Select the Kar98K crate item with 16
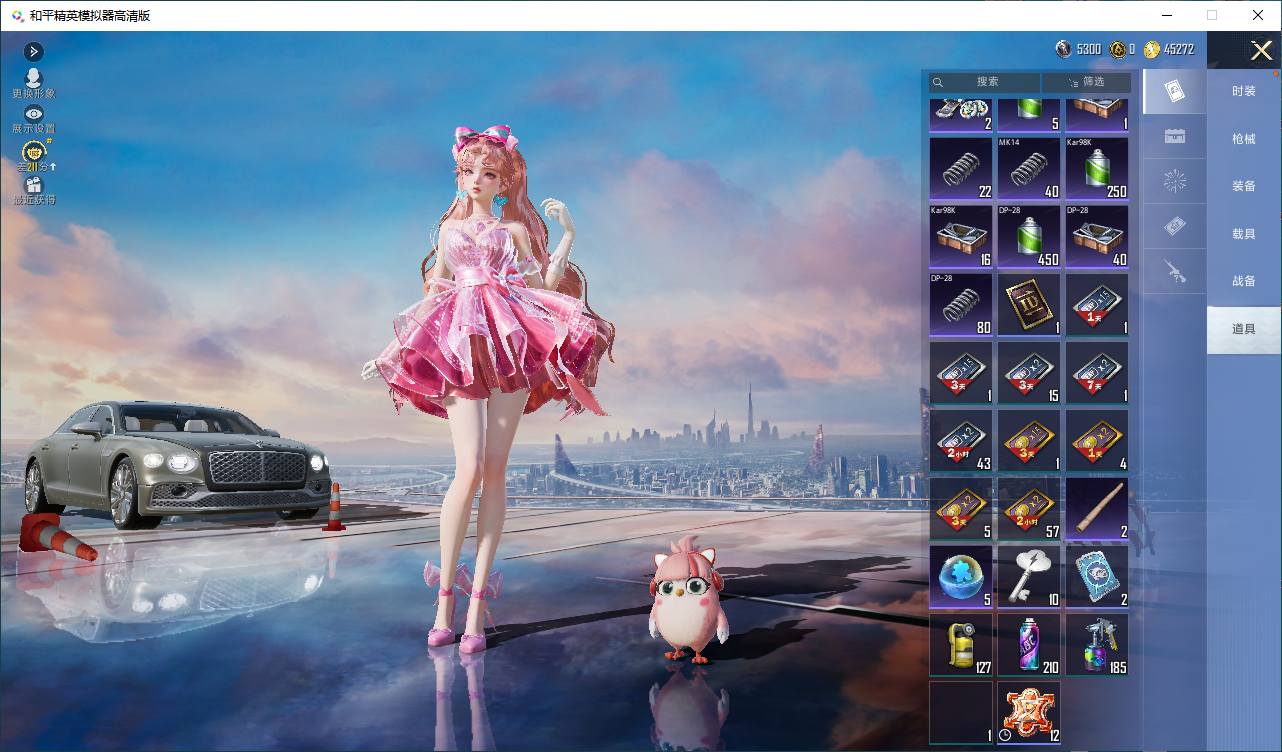Screen dimensions: 1282x752 click(x=961, y=237)
